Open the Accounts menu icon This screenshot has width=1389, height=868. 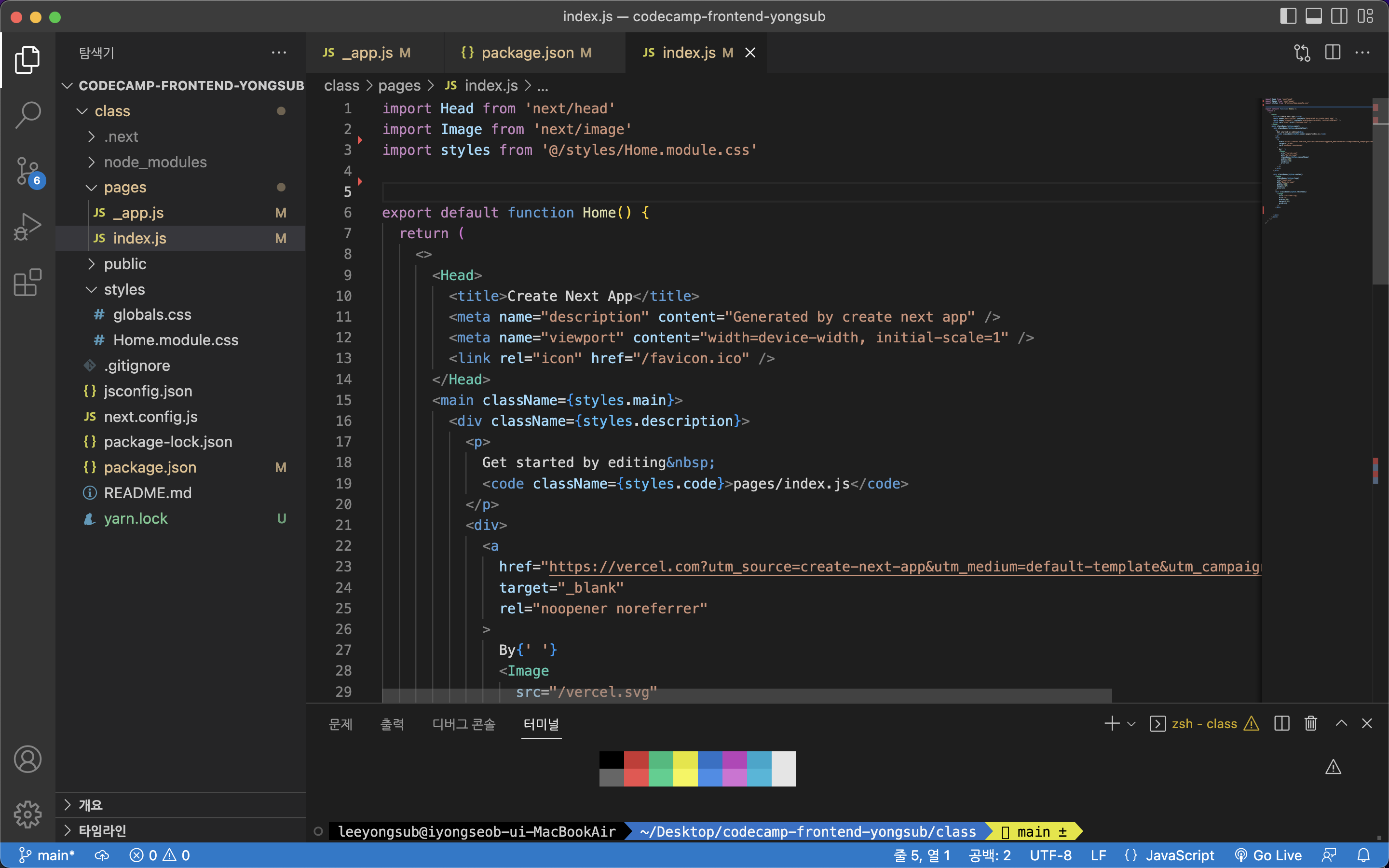tap(27, 759)
